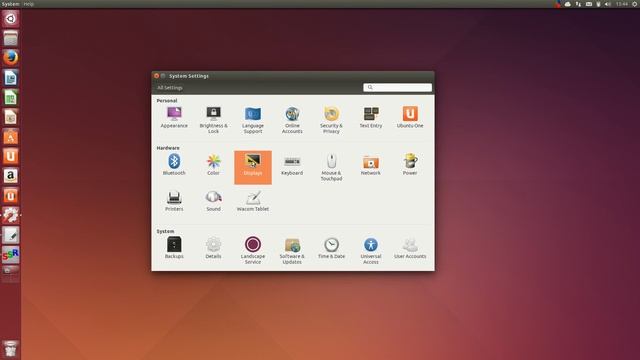Open Wacom Tablet settings

253,201
